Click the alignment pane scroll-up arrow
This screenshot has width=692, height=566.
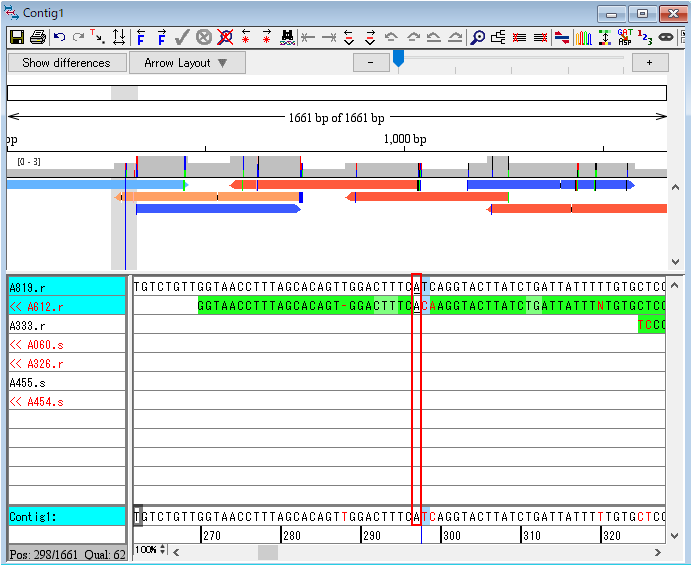(x=674, y=286)
